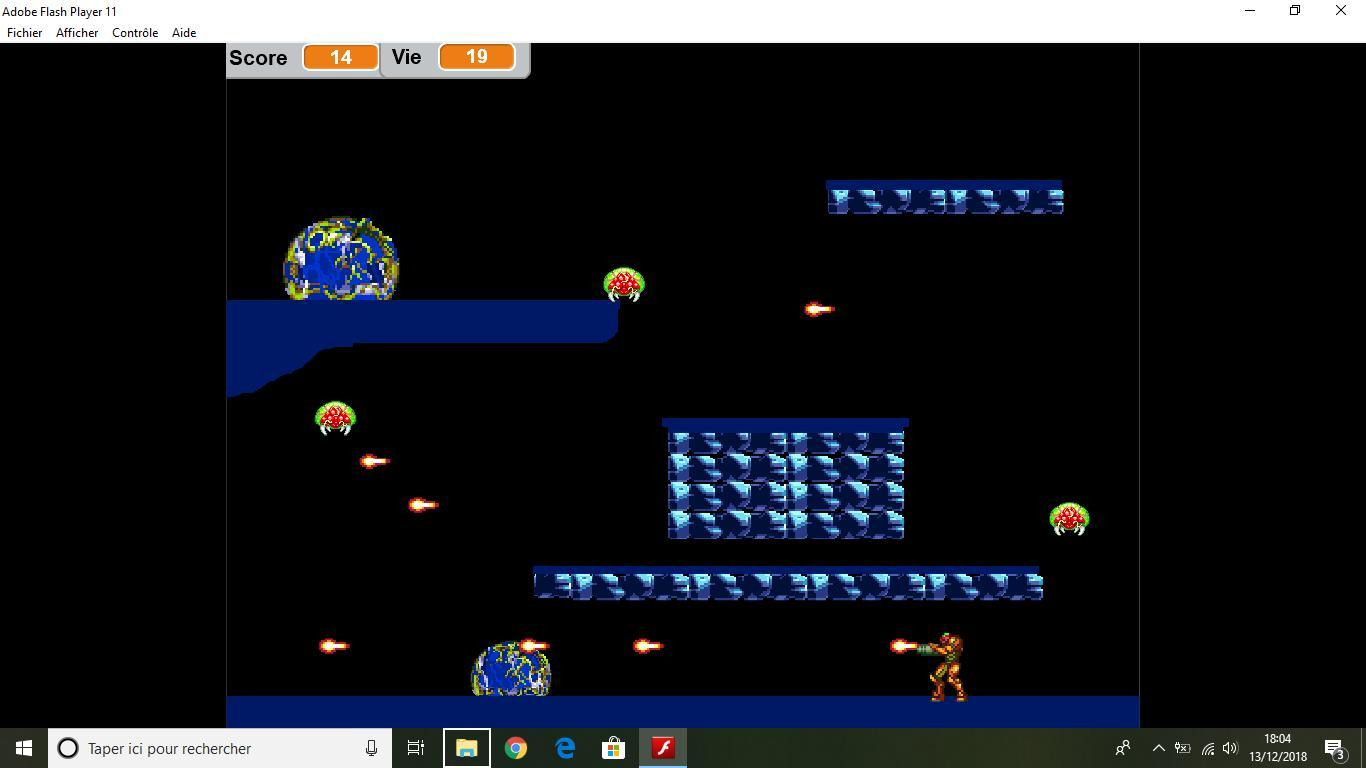Open the Windows Start menu
Screen dimensions: 1366x768
coord(24,748)
